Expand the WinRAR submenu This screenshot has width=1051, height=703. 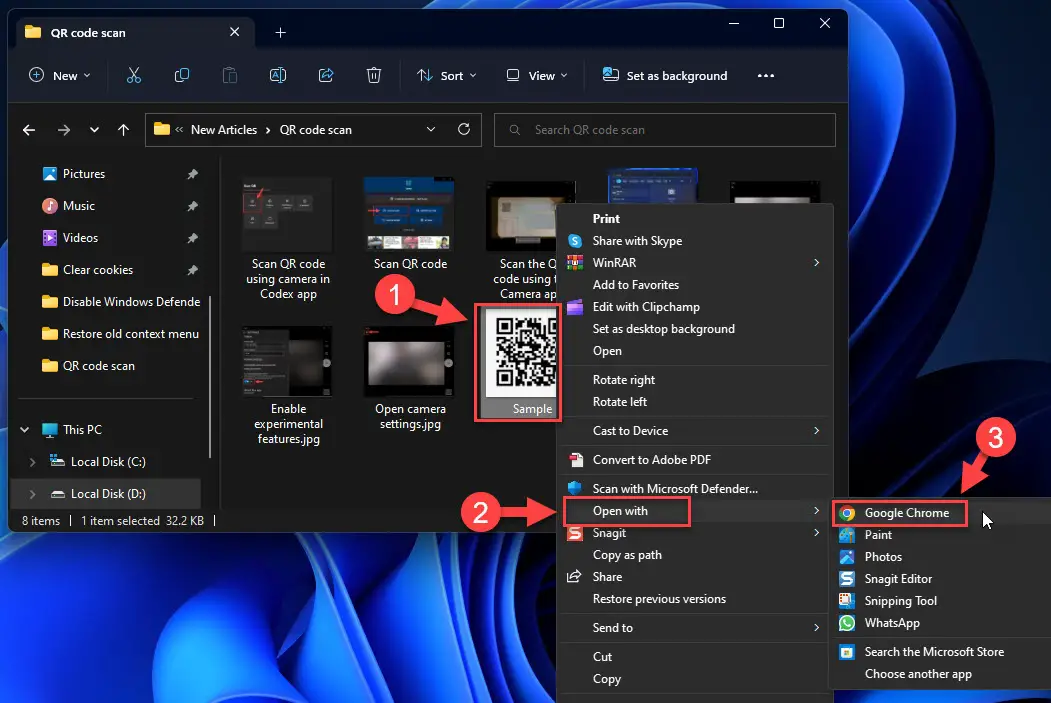[x=816, y=263]
